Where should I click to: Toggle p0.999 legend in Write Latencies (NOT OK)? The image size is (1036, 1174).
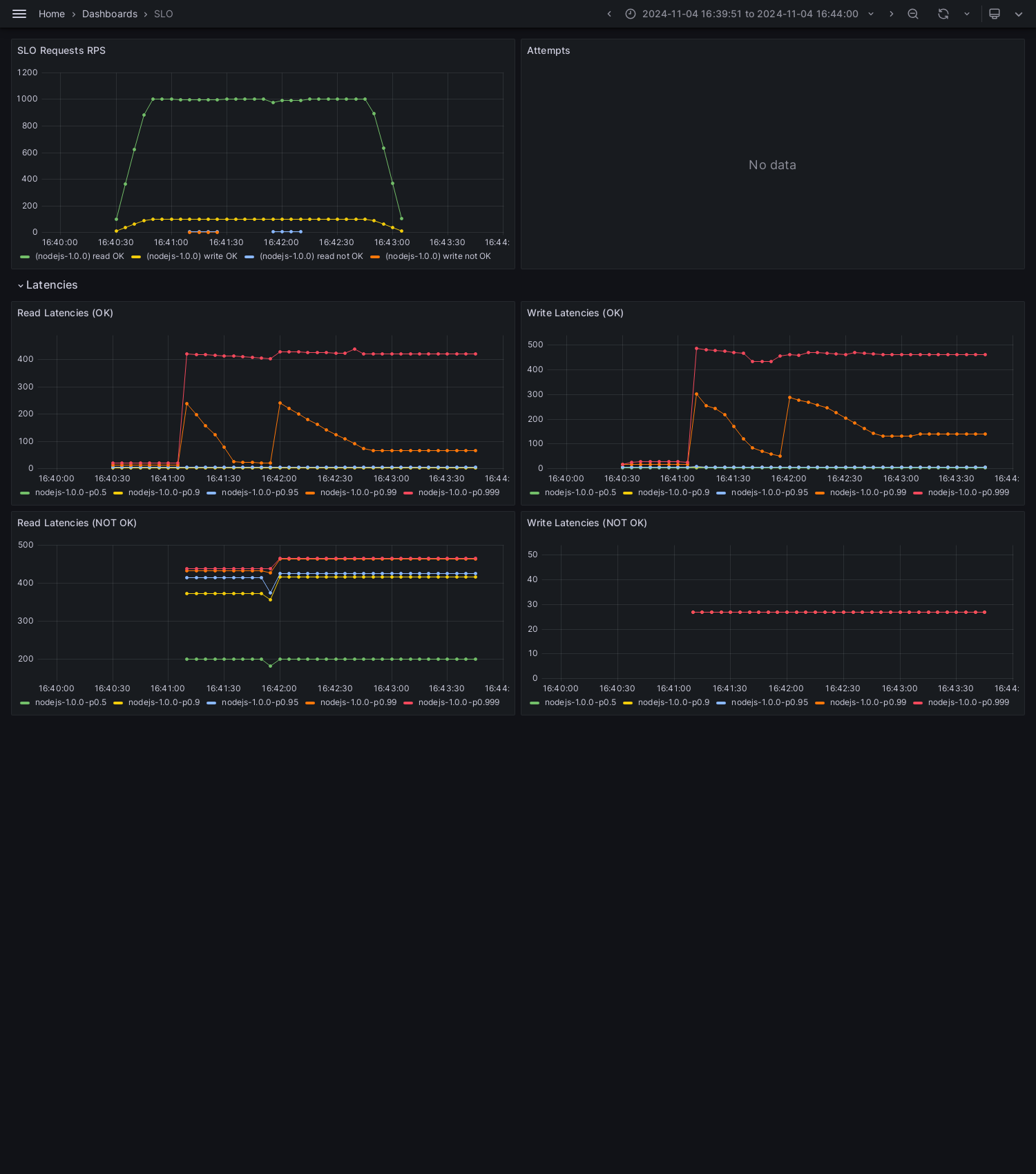click(x=969, y=702)
